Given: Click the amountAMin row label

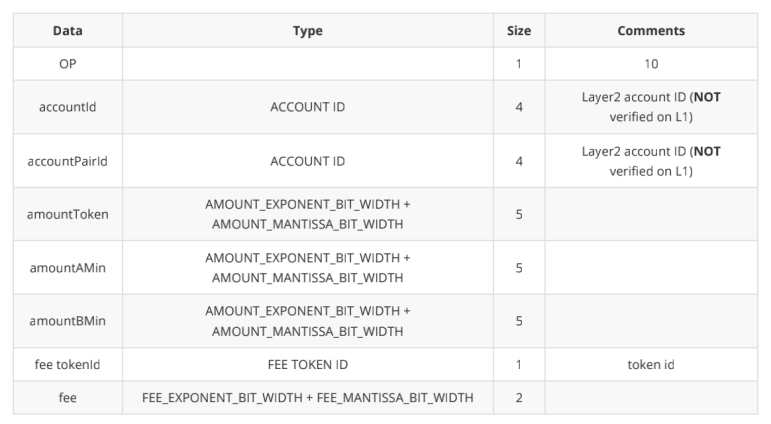Looking at the screenshot, I should [x=67, y=267].
